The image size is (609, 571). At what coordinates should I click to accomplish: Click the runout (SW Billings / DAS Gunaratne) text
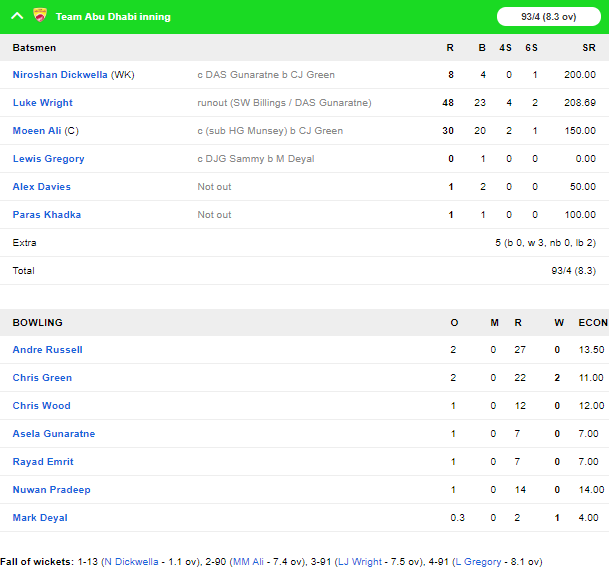pos(284,103)
